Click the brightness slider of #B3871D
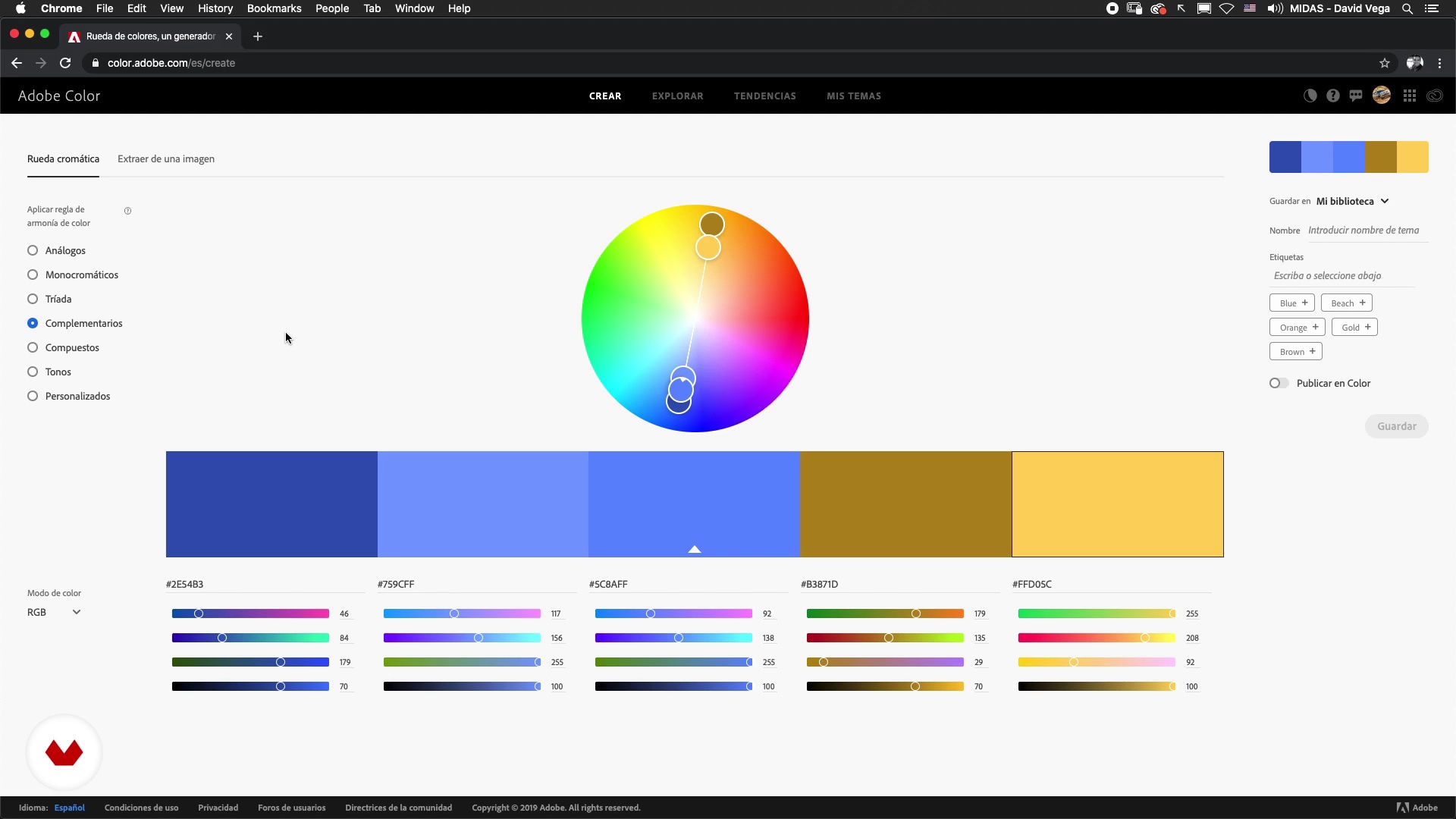 pos(885,686)
